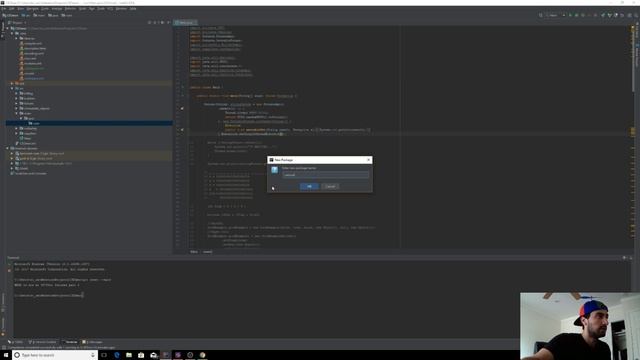
Task: Click the green Run button in the toolbar
Action: pyautogui.click(x=570, y=15)
